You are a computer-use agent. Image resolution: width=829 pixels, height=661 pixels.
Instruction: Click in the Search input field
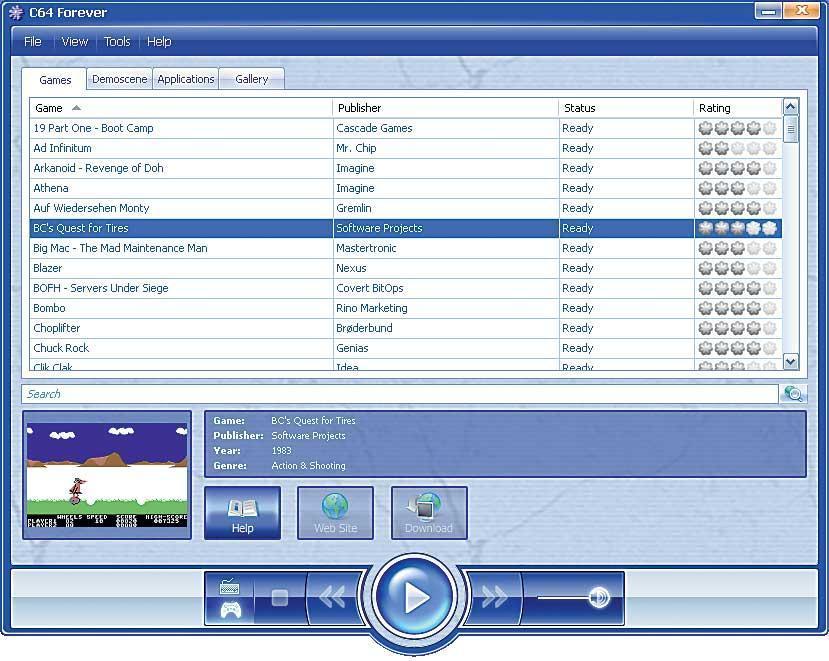click(x=400, y=394)
